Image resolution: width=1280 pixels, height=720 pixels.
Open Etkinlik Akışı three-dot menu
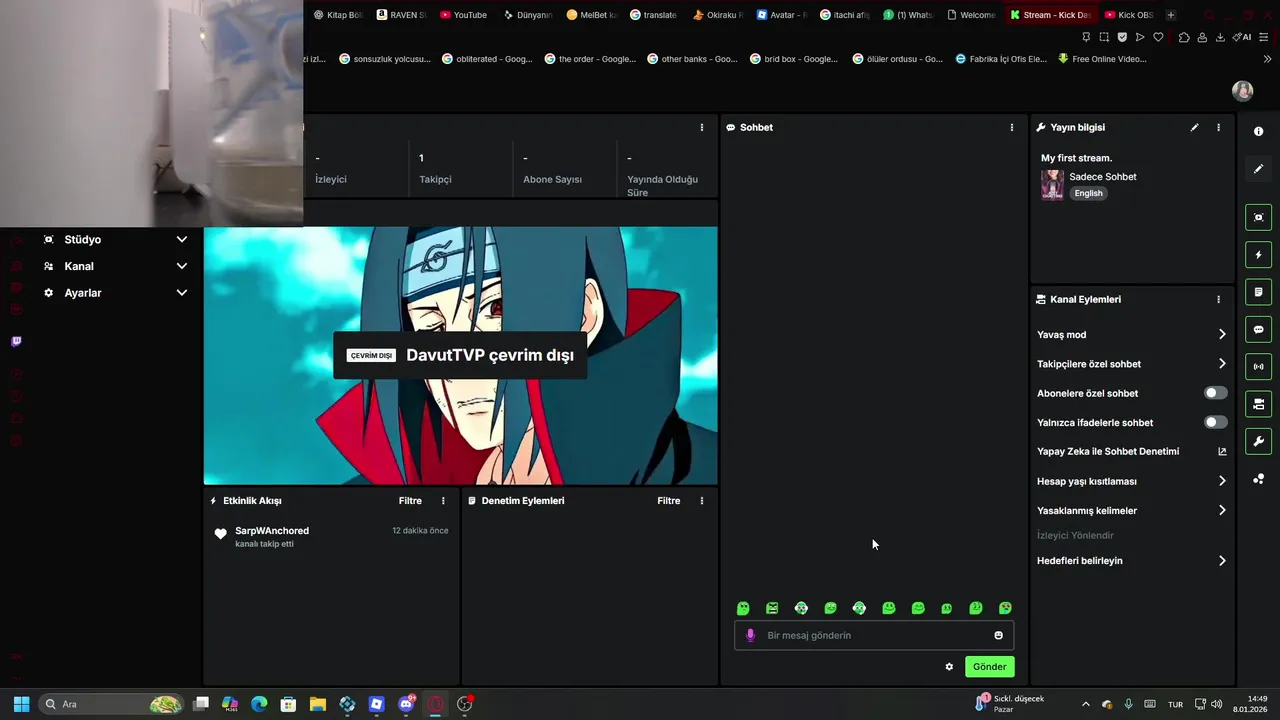(x=443, y=500)
